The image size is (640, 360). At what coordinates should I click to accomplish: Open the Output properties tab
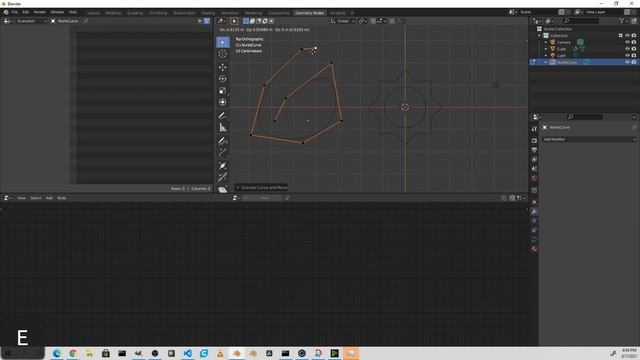[x=534, y=150]
